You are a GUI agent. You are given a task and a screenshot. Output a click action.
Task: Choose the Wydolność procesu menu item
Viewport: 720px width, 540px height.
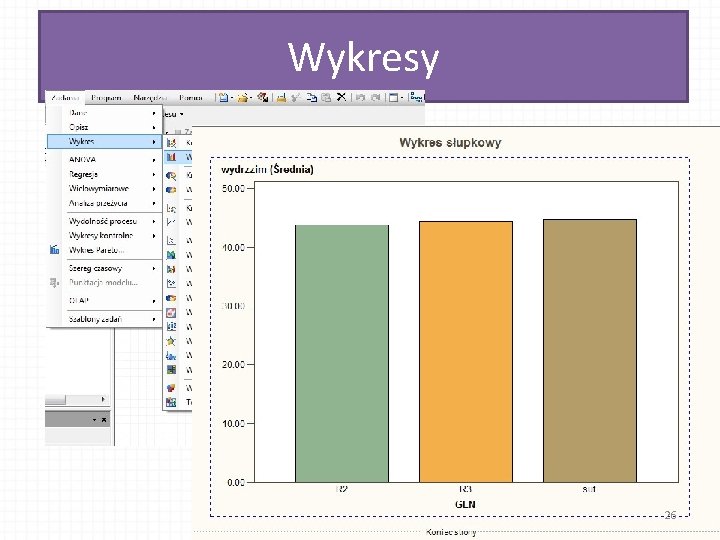click(x=103, y=221)
